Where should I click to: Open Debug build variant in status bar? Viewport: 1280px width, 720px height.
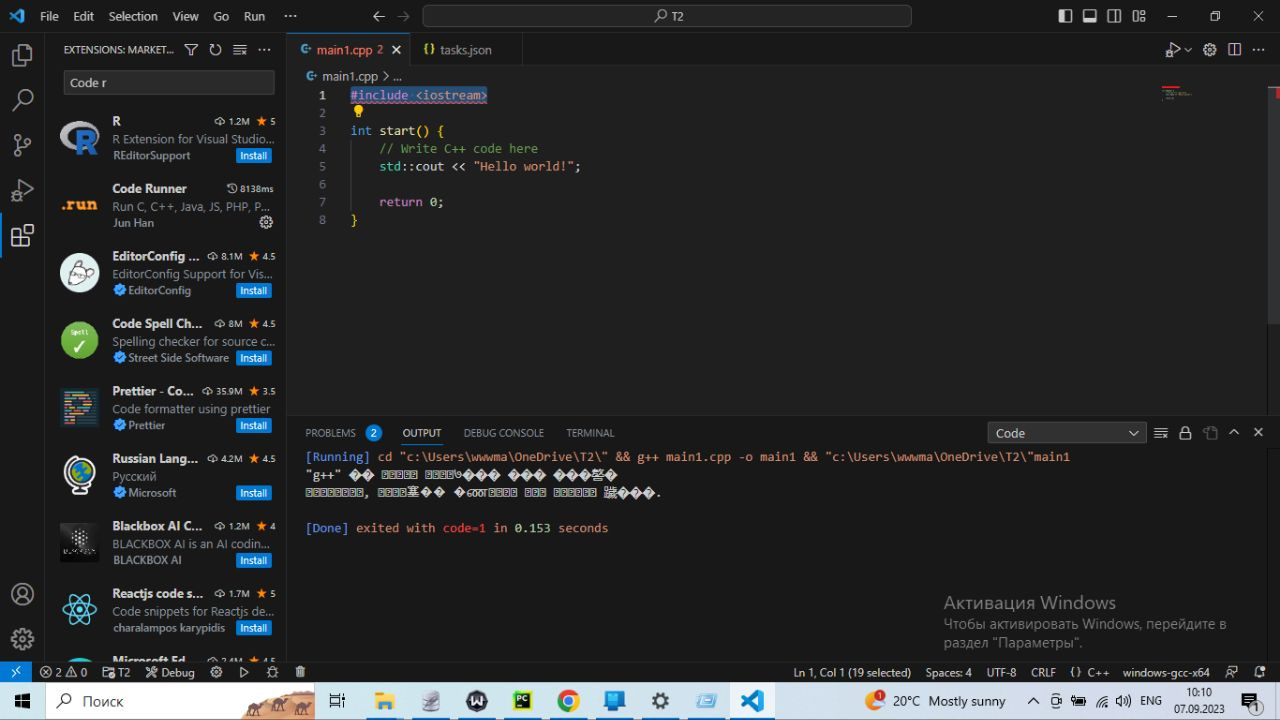(170, 672)
